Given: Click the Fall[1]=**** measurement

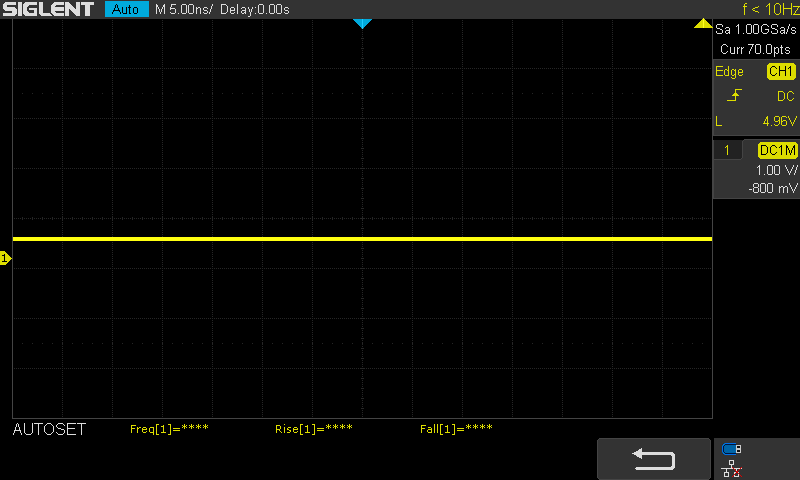Looking at the screenshot, I should (x=456, y=429).
